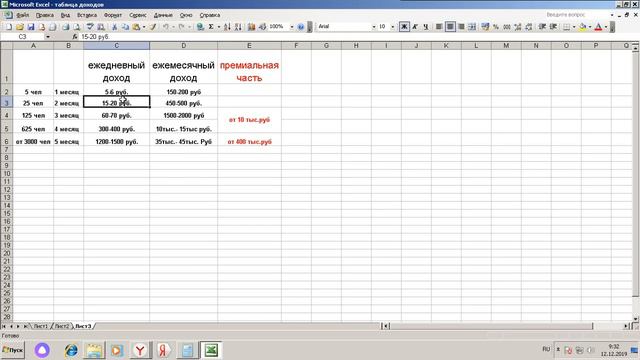The width and height of the screenshot is (640, 360).
Task: Switch to sheet tab Лист1
Action: (40, 326)
